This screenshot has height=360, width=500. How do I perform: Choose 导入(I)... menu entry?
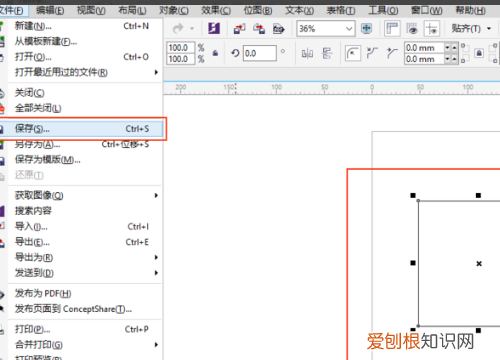pyautogui.click(x=81, y=227)
